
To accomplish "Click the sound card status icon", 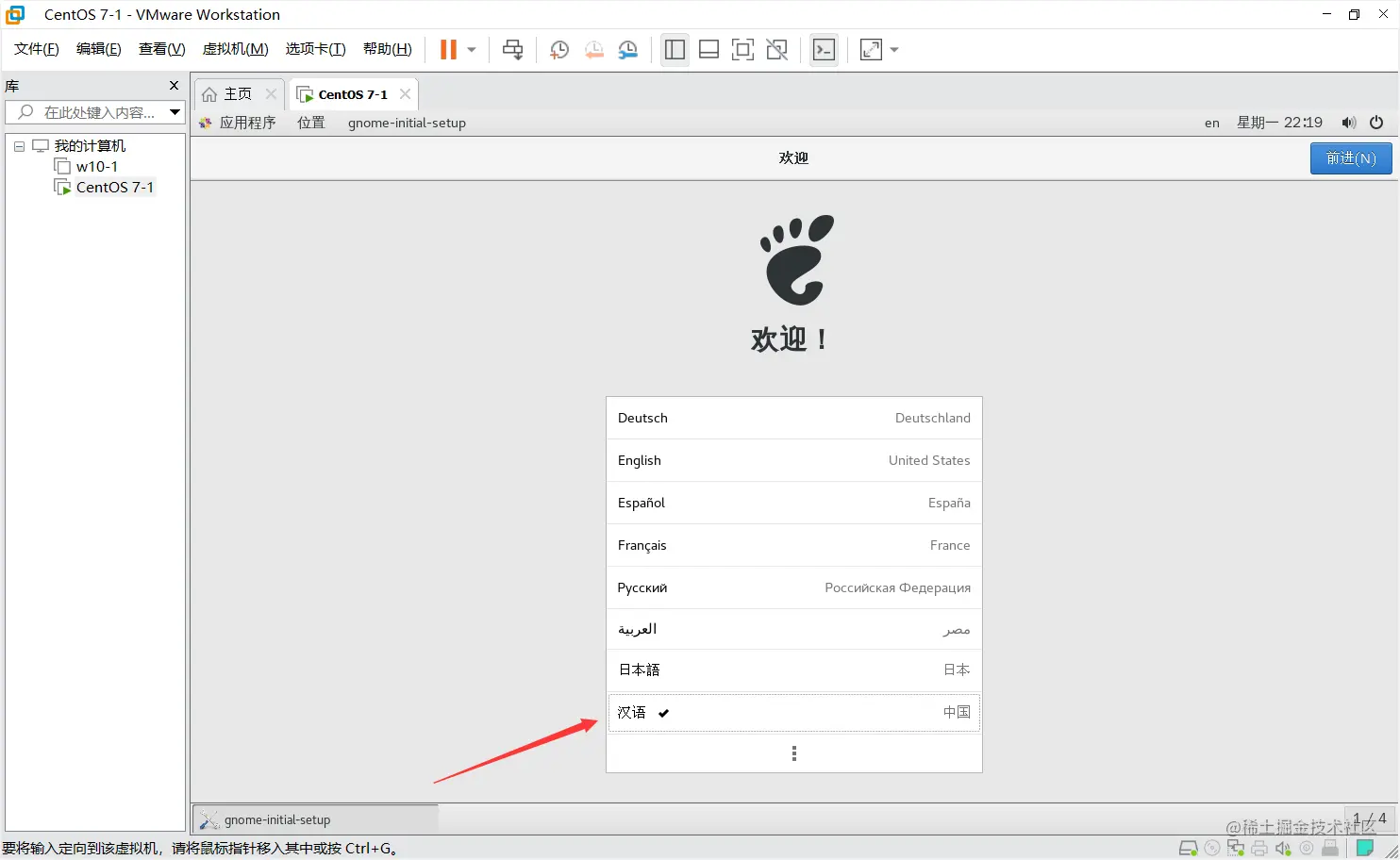I will coord(1283,849).
